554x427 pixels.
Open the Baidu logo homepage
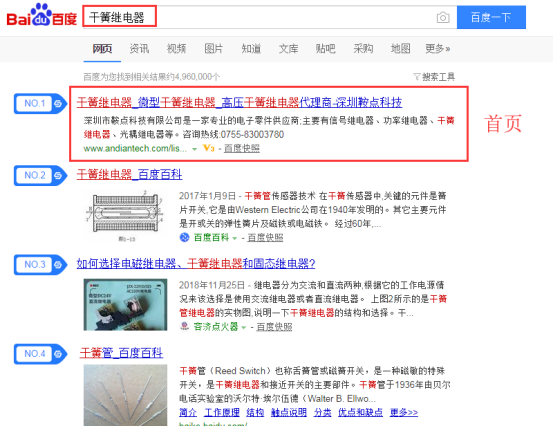[x=42, y=15]
